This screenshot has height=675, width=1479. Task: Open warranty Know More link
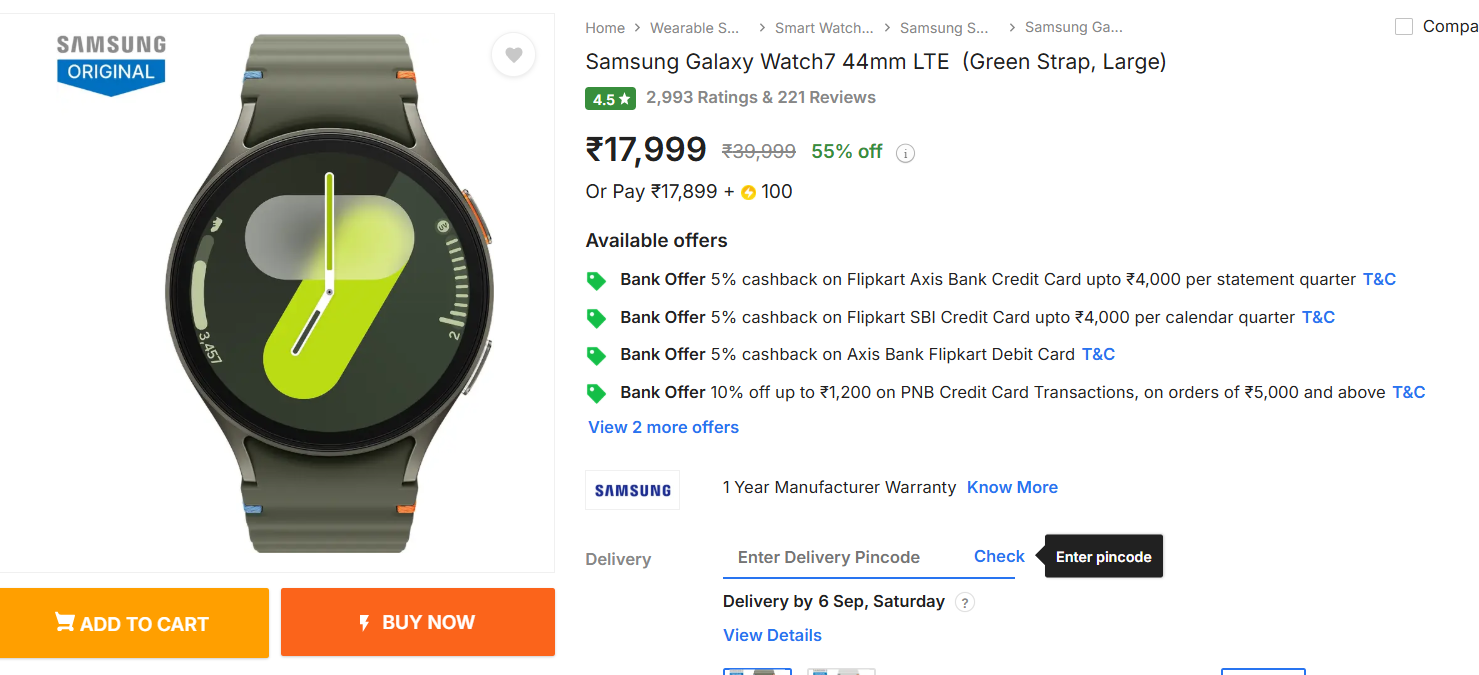(1012, 487)
